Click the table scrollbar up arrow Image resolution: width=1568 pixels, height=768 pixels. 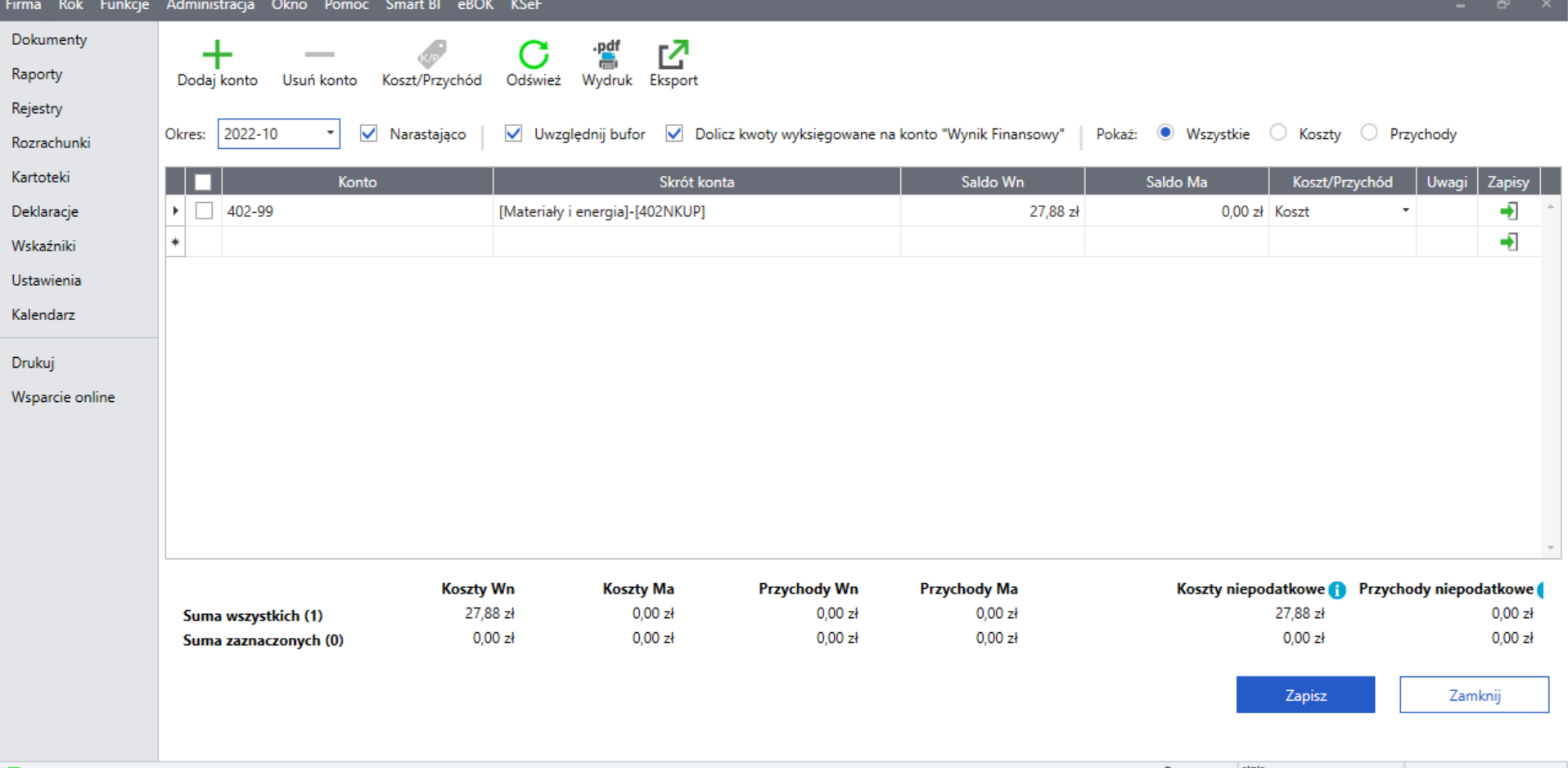point(1550,207)
